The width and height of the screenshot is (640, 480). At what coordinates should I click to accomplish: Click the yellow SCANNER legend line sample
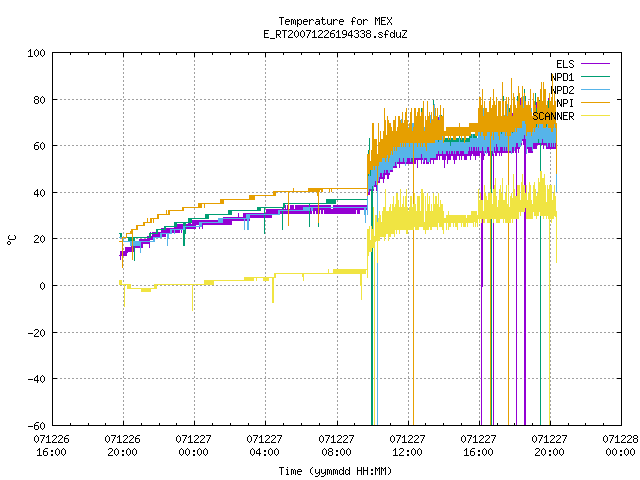tap(595, 116)
